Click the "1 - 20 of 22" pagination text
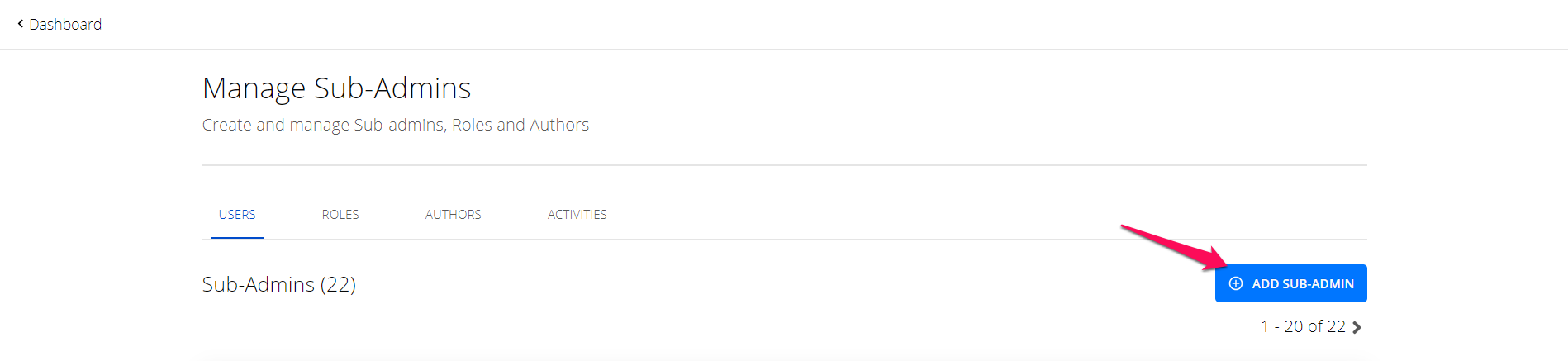Screen dimensions: 1568x361 tap(1303, 327)
